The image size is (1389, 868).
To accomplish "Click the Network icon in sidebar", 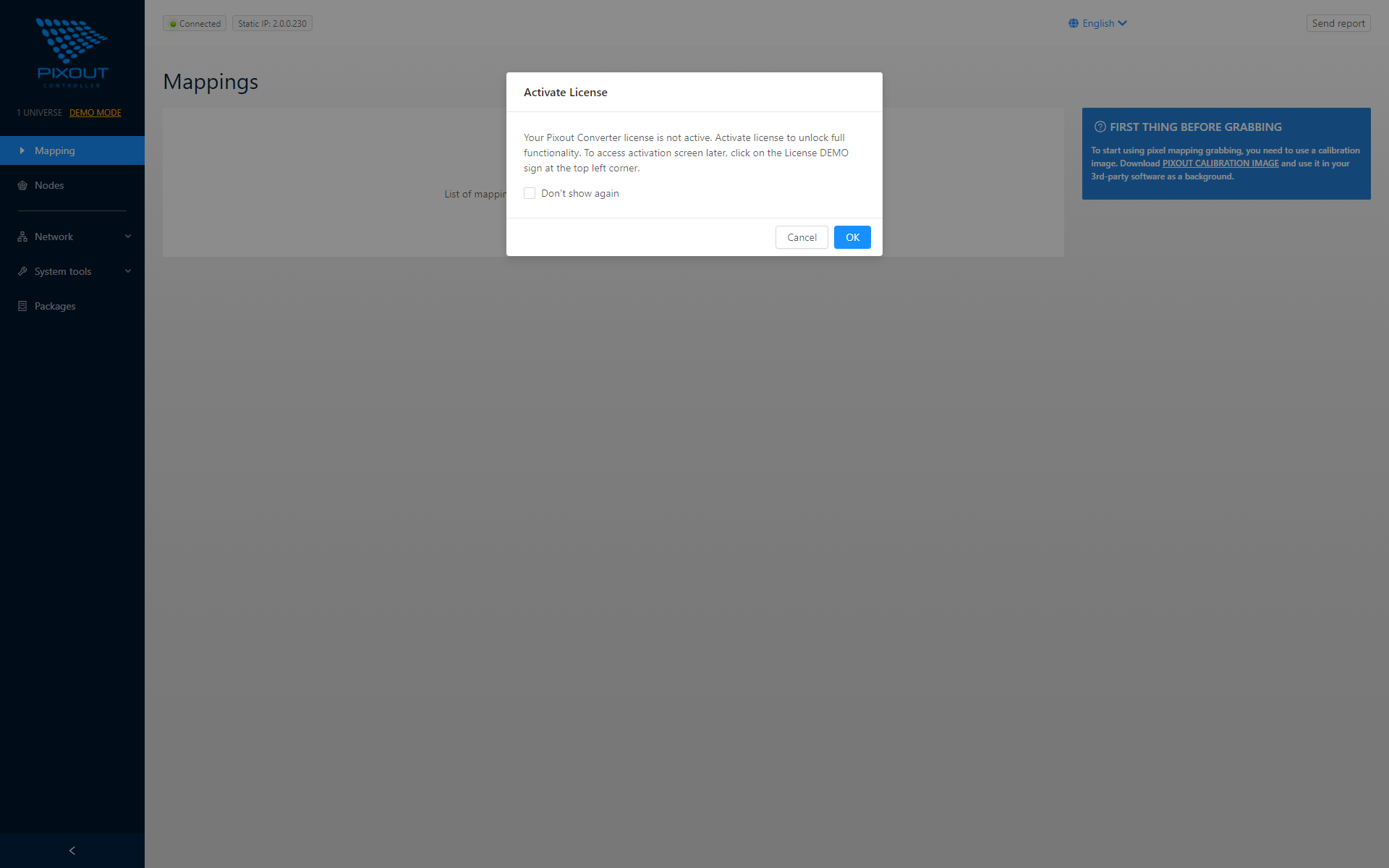I will (22, 236).
